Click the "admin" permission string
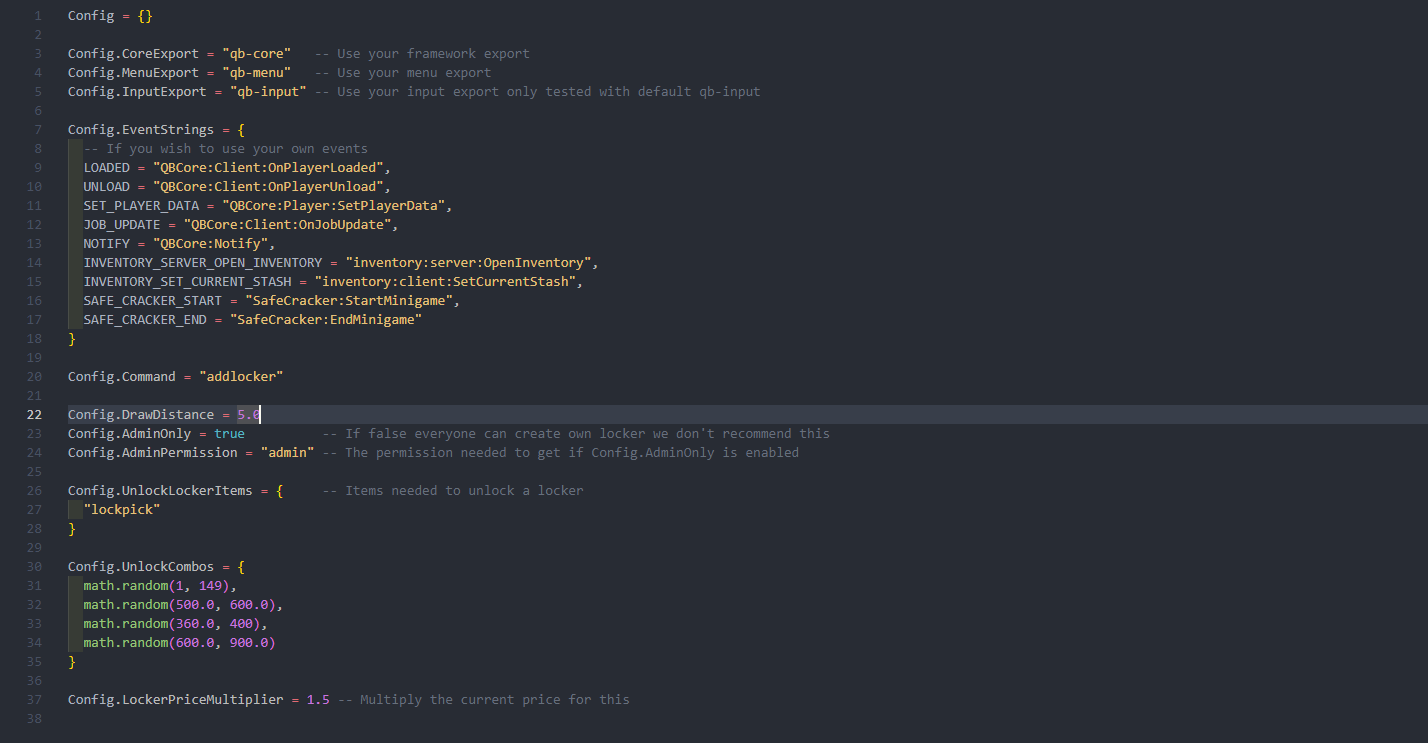 (287, 453)
